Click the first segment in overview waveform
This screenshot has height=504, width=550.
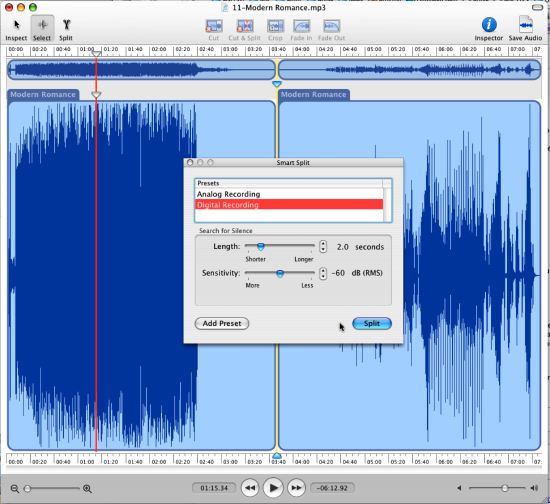coord(141,69)
